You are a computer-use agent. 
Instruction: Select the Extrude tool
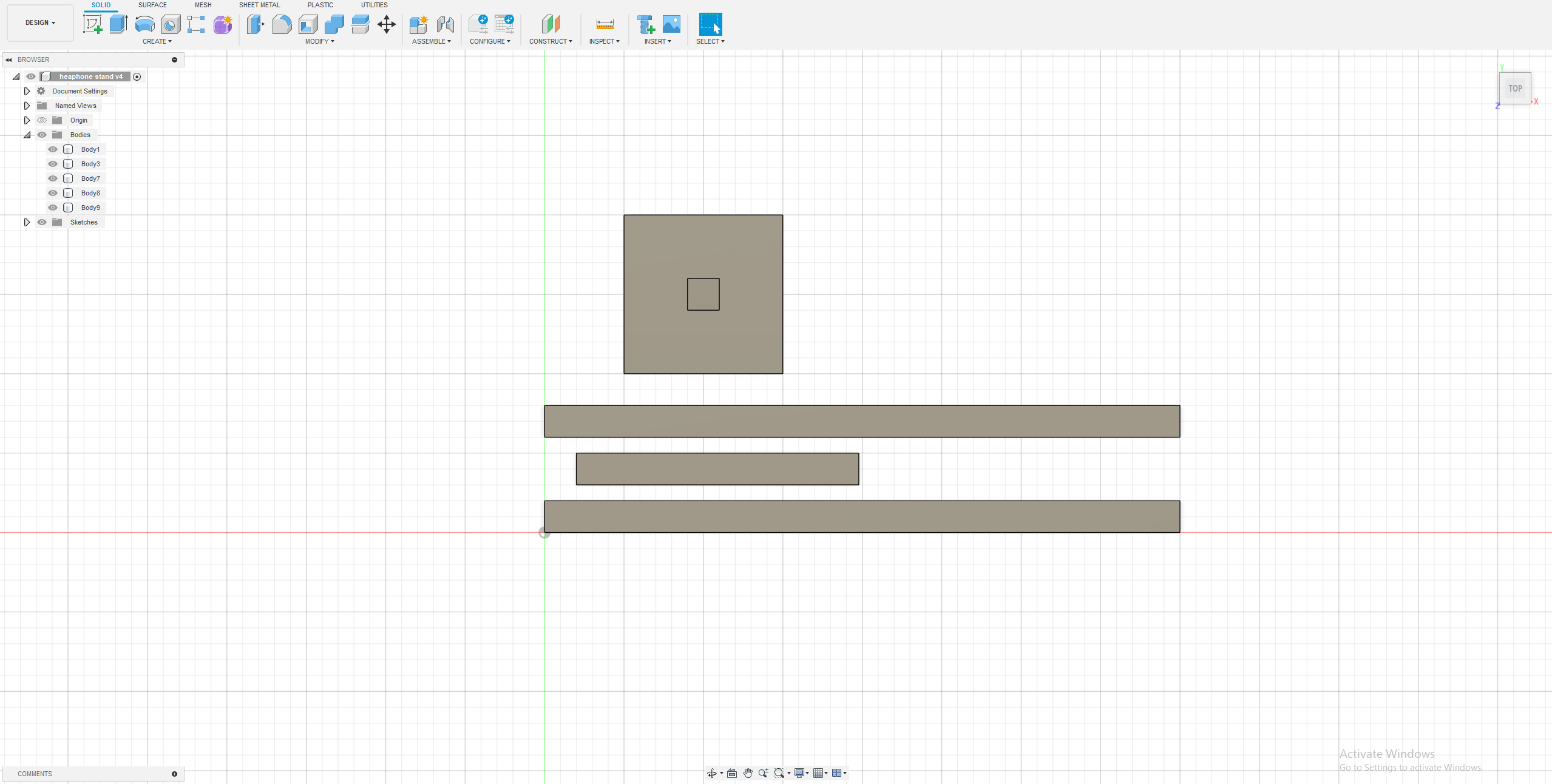118,24
